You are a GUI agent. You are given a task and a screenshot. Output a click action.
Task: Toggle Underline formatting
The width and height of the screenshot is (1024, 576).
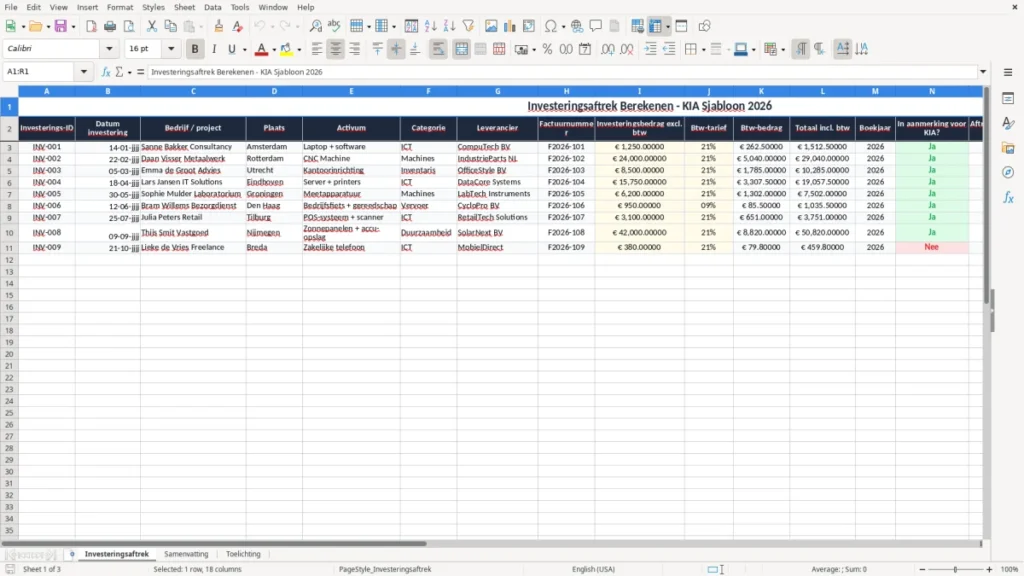click(231, 49)
